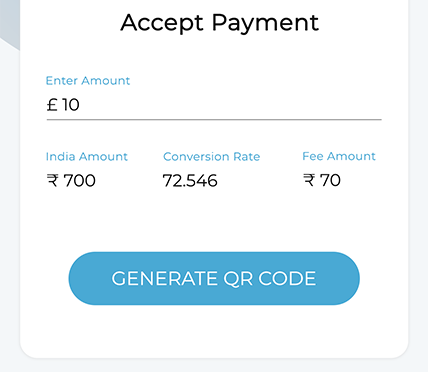Place cursor after the 10 amount
The width and height of the screenshot is (428, 372).
point(80,105)
